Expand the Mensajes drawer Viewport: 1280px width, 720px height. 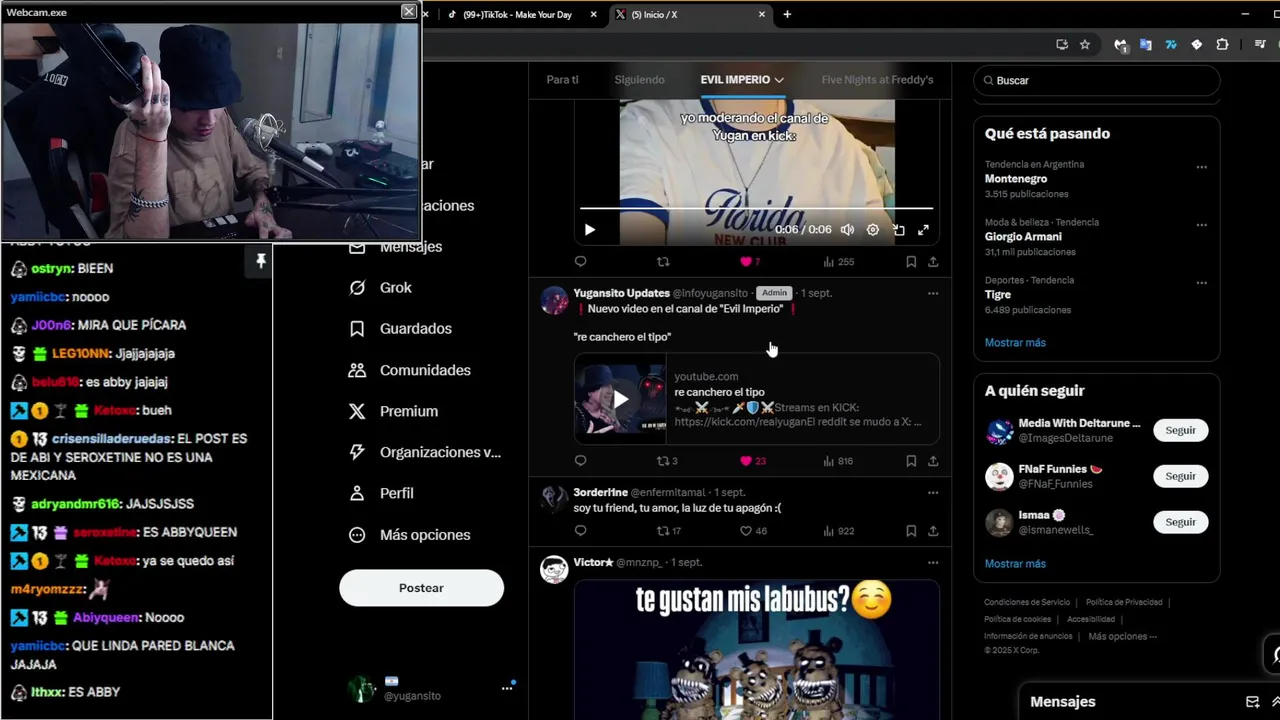[x=1275, y=702]
